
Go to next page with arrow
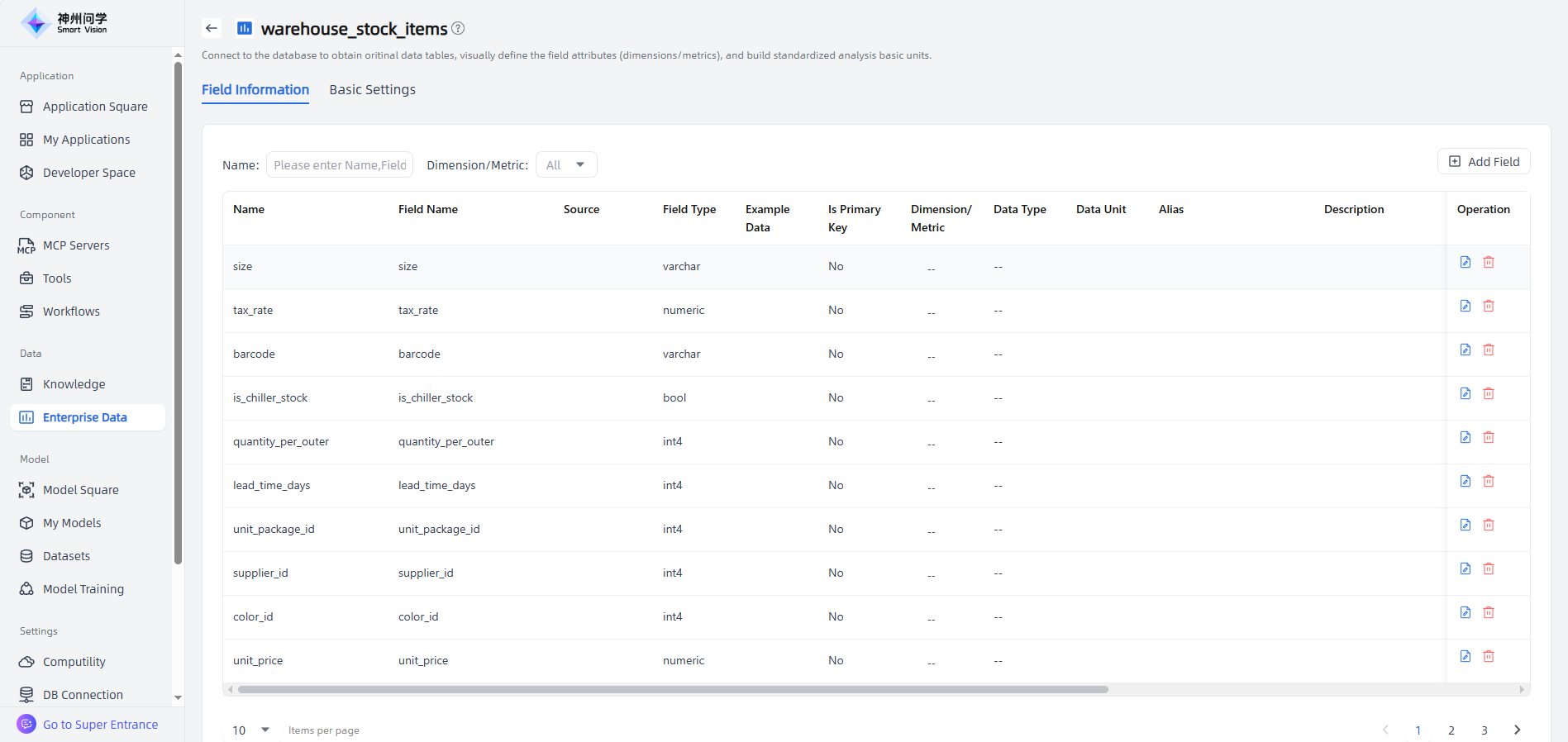tap(1517, 730)
